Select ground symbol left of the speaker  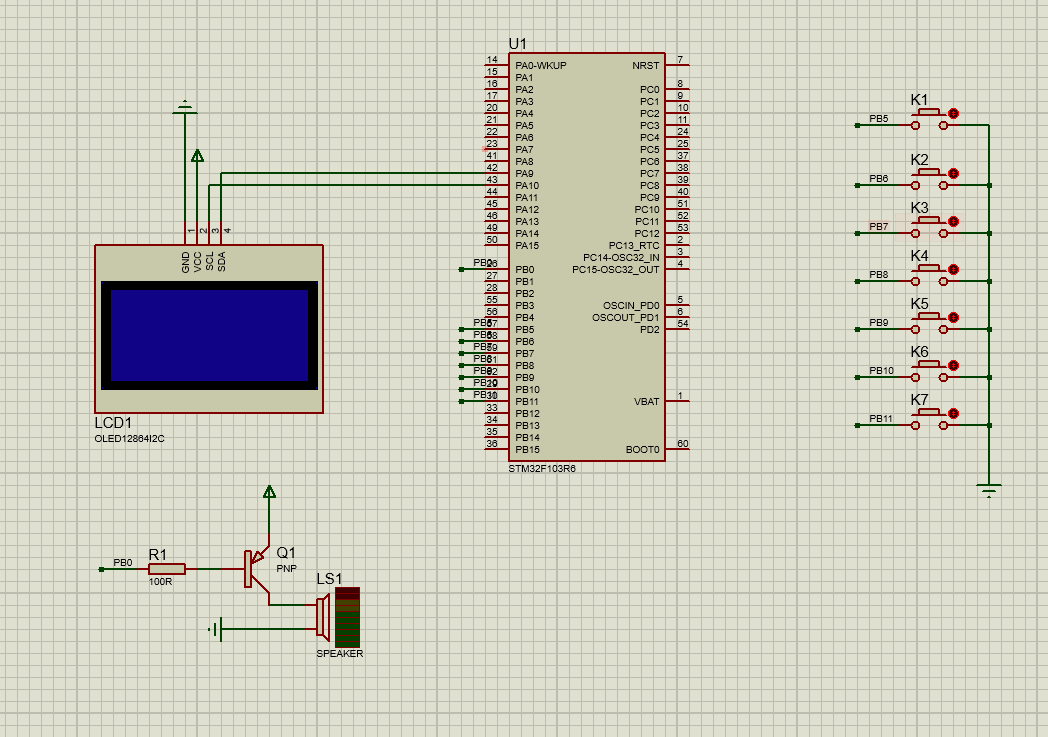point(215,629)
